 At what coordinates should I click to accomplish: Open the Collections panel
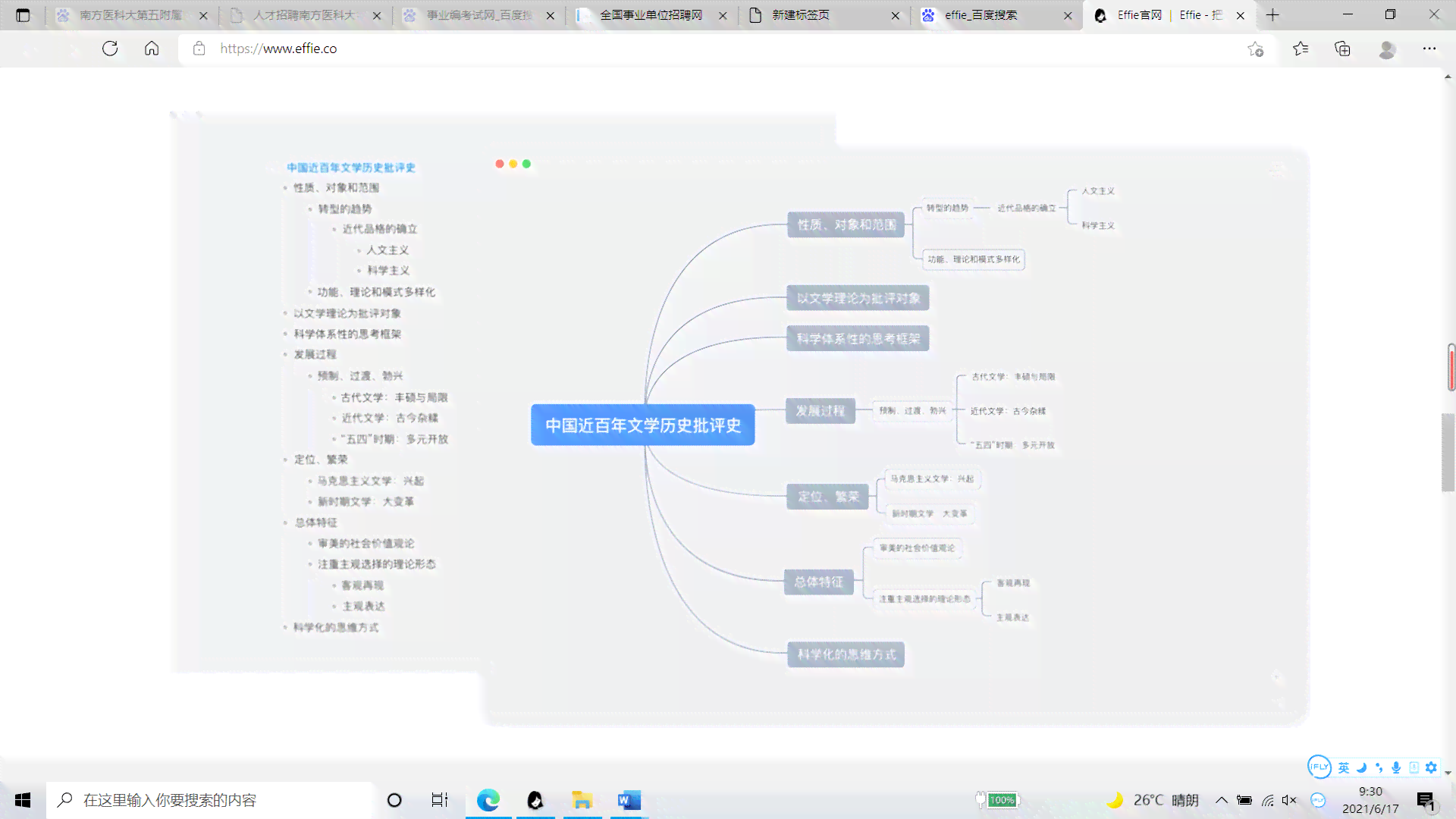pyautogui.click(x=1342, y=49)
